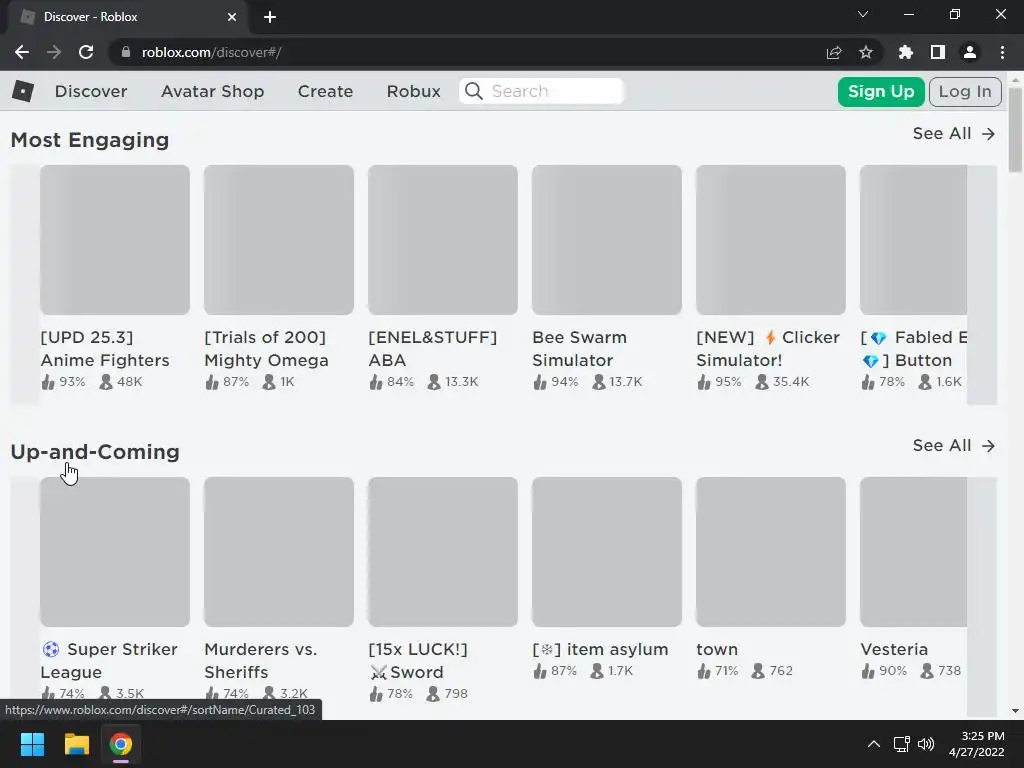This screenshot has height=768, width=1024.
Task: Open a new browser tab
Action: tap(270, 17)
